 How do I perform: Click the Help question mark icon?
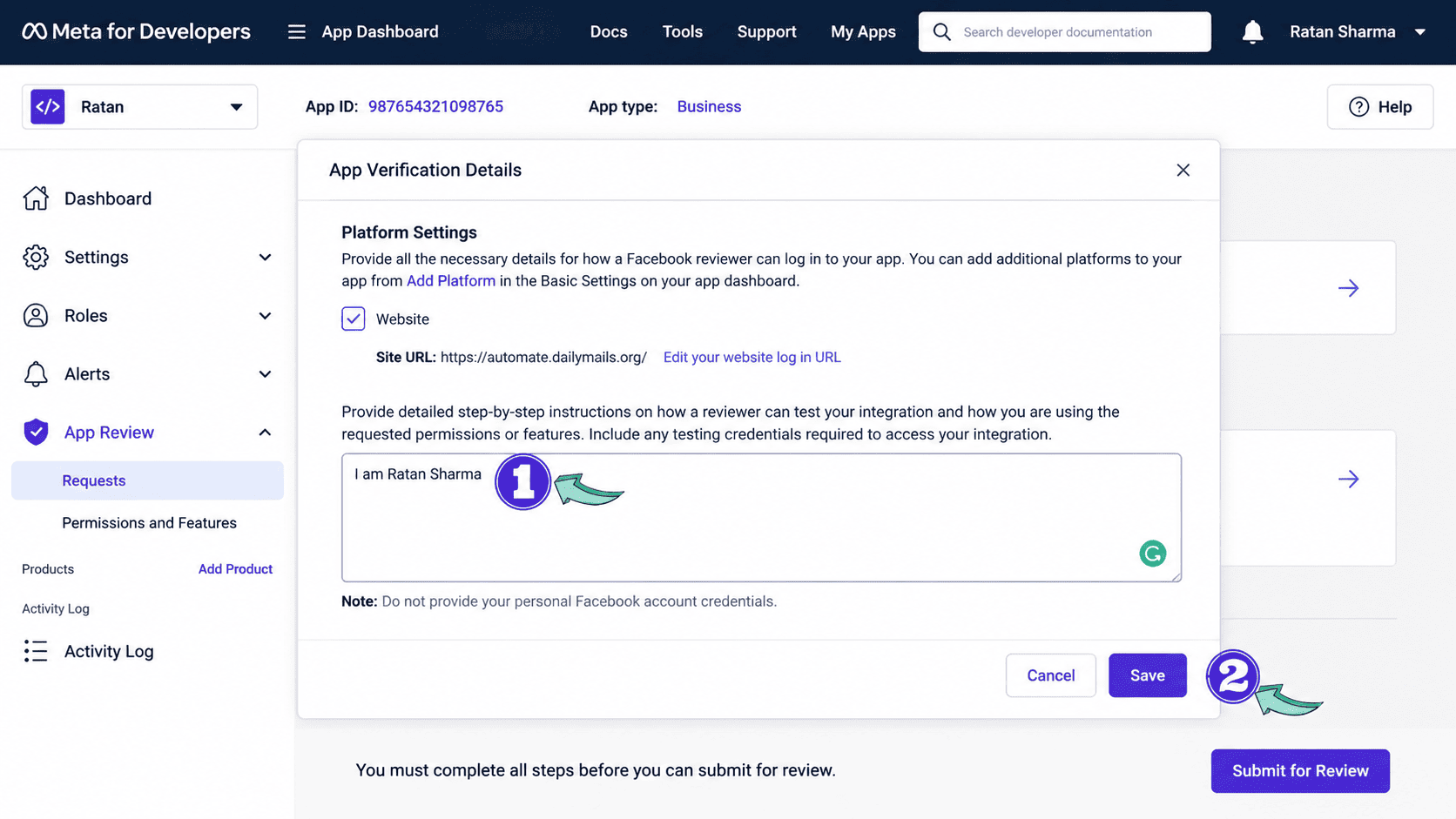click(1358, 107)
